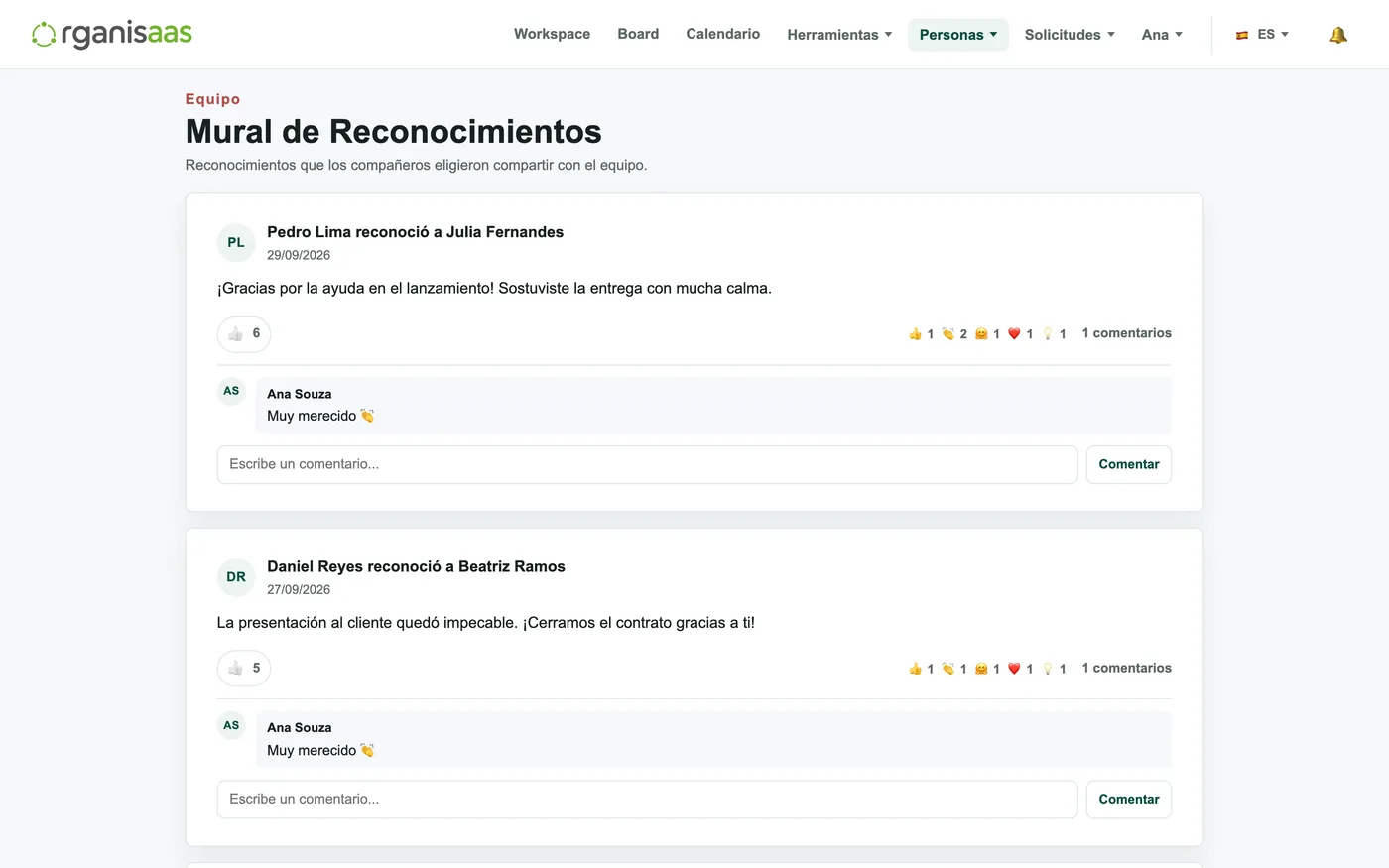Screen dimensions: 1389x868
Task: Like Daniel Reyes's recognition with thumbs-up button showing 5
Action: pyautogui.click(x=244, y=669)
